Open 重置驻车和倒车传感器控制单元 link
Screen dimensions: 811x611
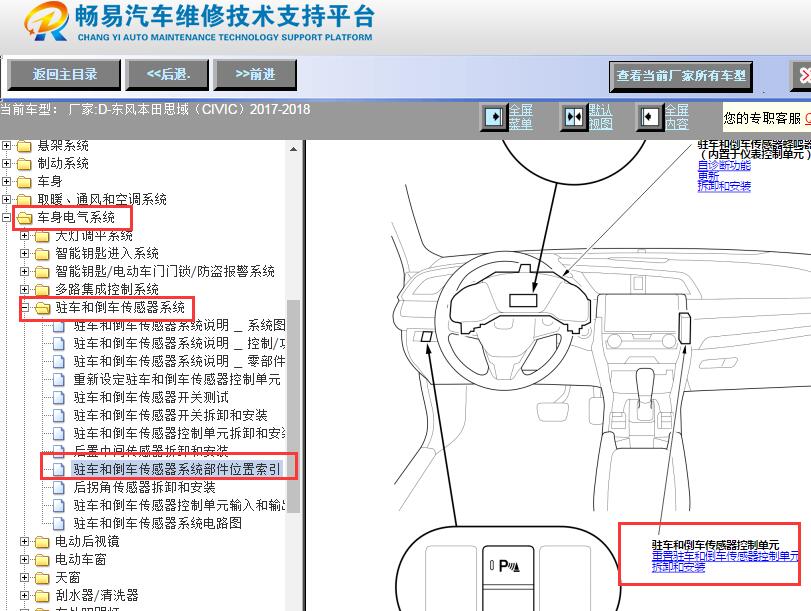coord(725,556)
